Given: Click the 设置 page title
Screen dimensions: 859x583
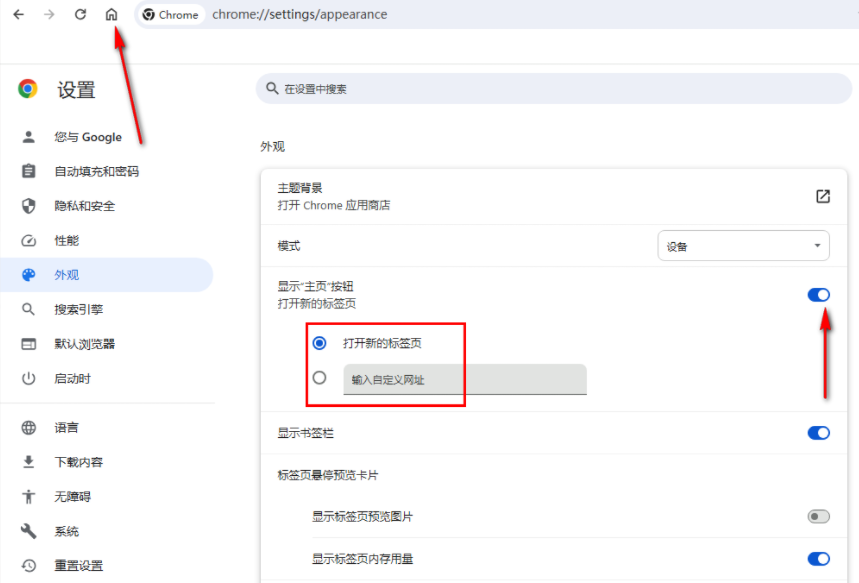Looking at the screenshot, I should [76, 89].
